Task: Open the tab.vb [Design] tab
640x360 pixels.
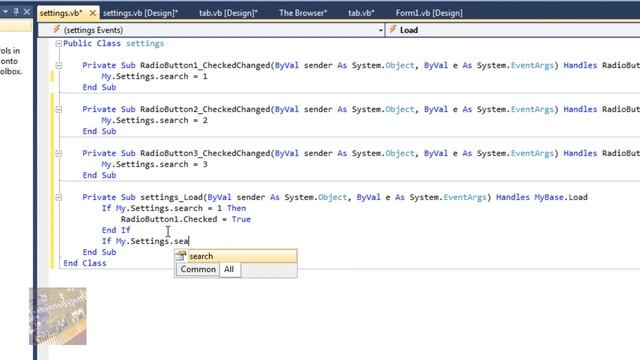Action: pos(228,13)
